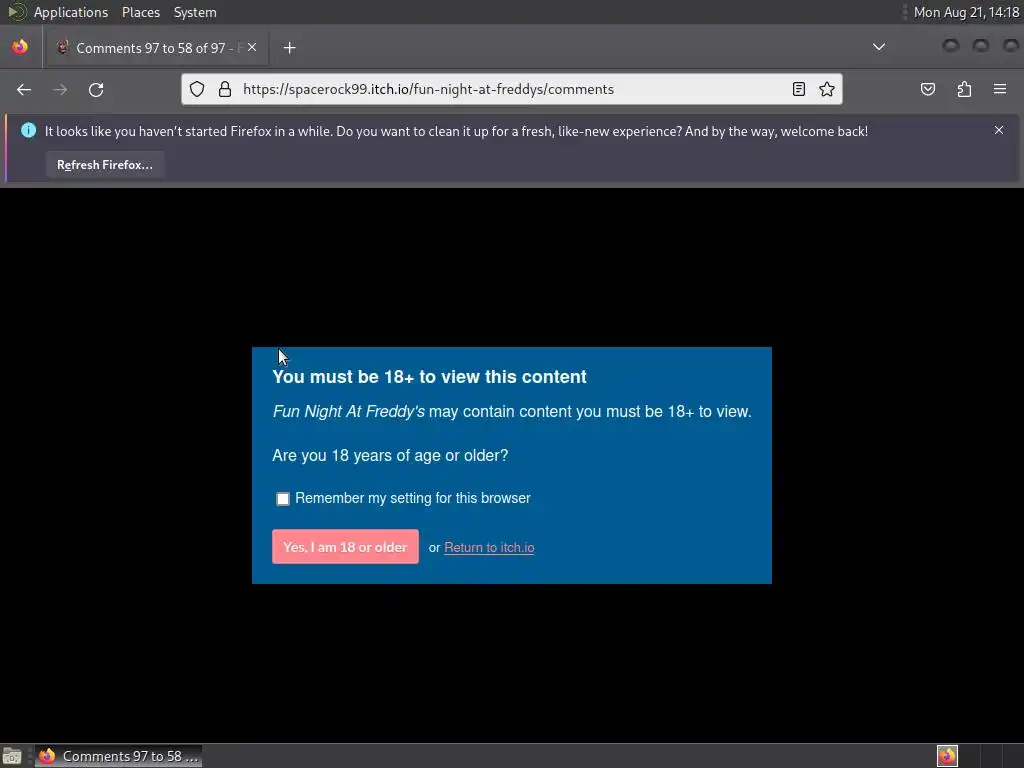Click the text Are you 18 years of age or older?
1024x768 pixels.
[390, 455]
